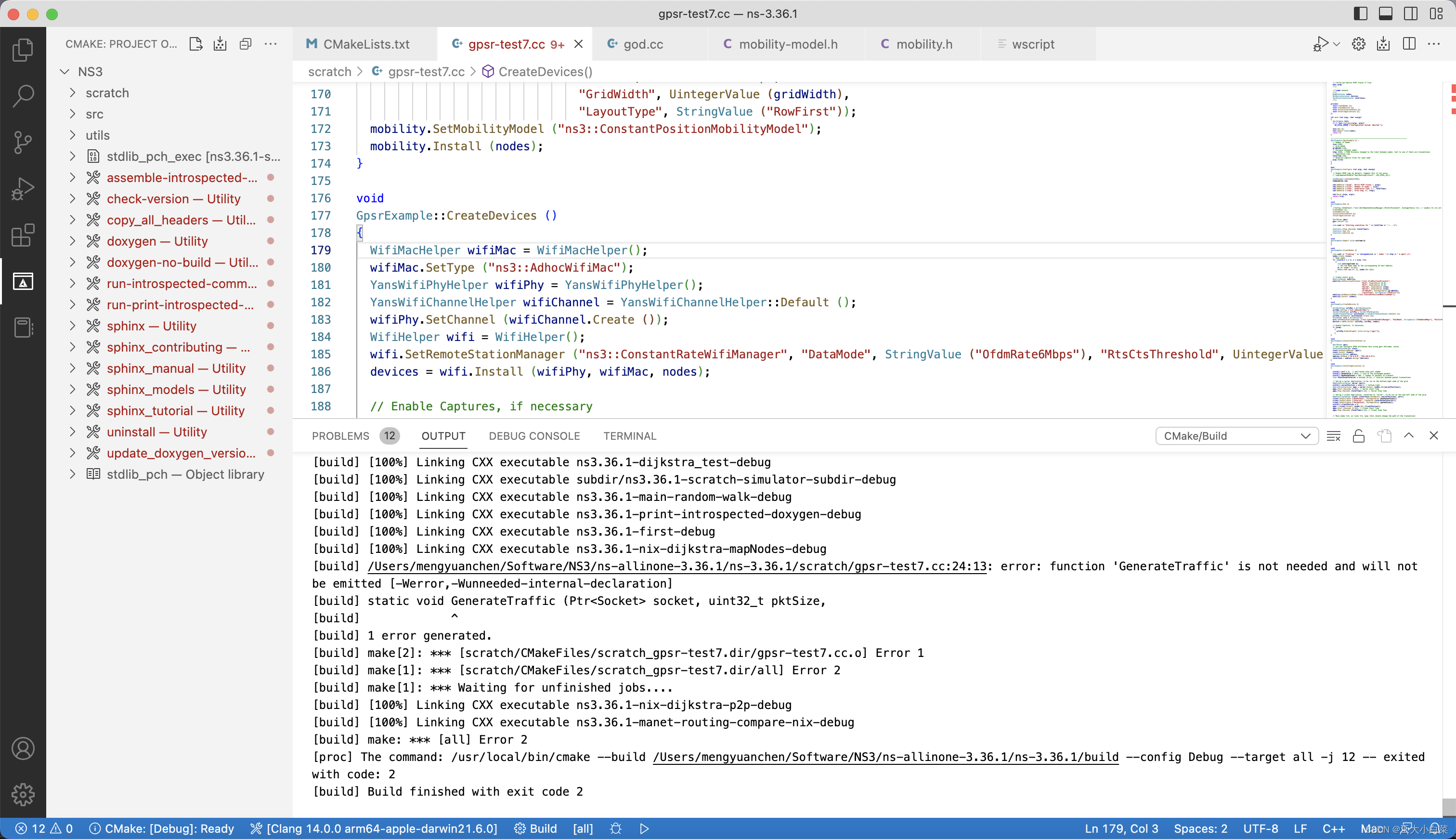Open the Run and Debug view
Viewport: 1456px width, 839px height.
pyautogui.click(x=23, y=188)
